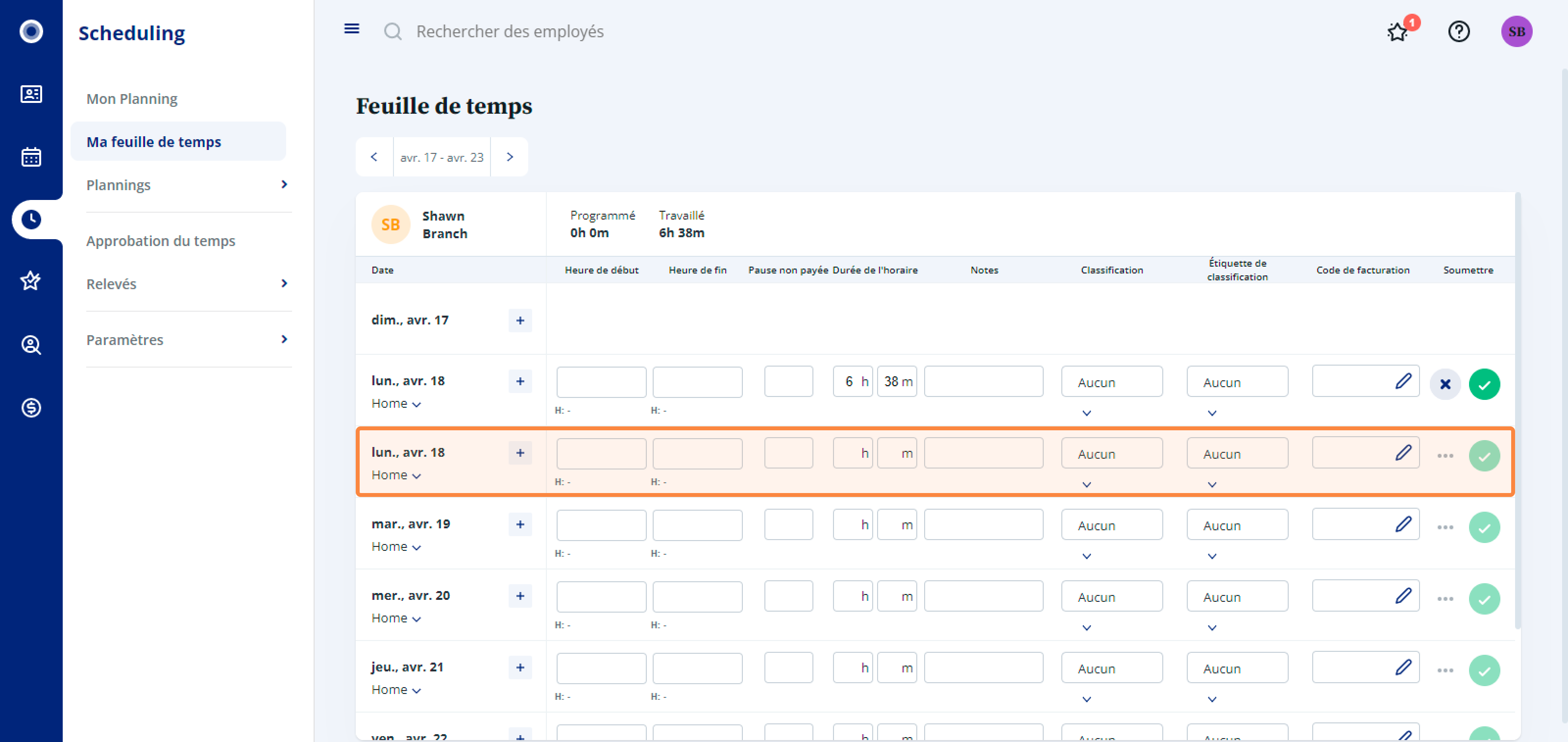Screen dimensions: 1568x742
Task: Open Home location dropdown for mar., avr. 19
Action: [x=396, y=546]
